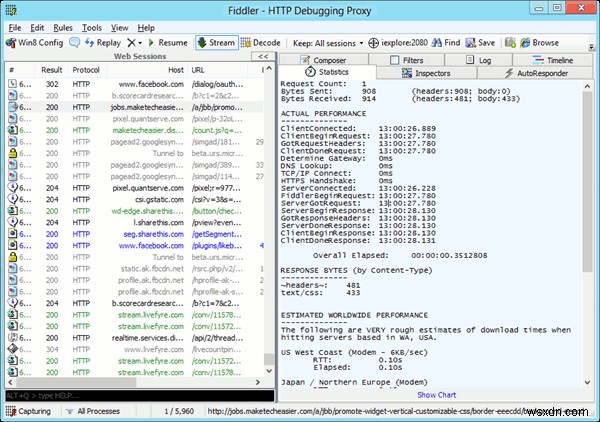Sort sessions by the Host column header
This screenshot has height=422, width=600.
[147, 70]
